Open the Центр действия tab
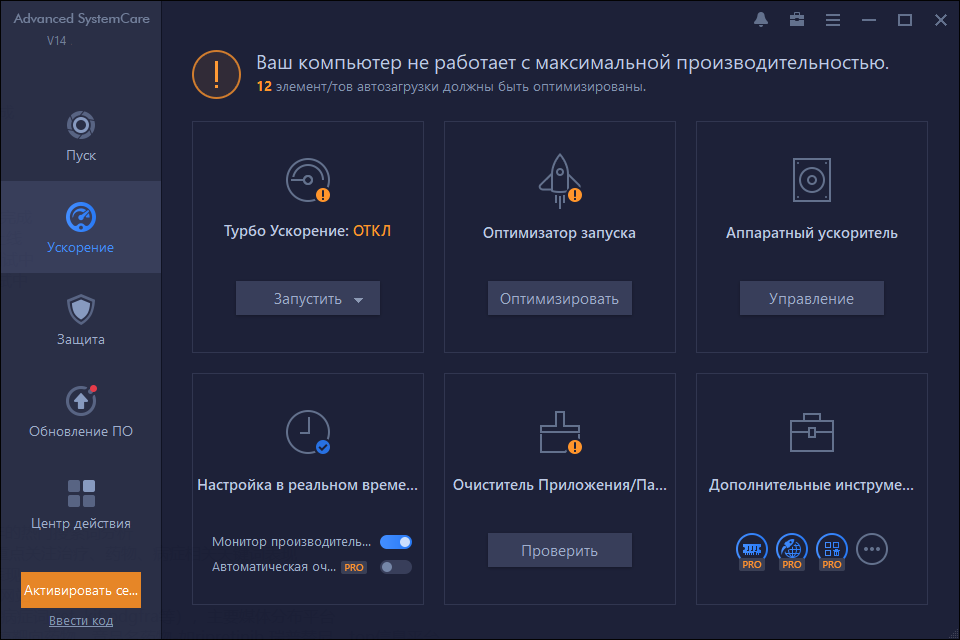Screen dimensions: 960x640 [81, 503]
